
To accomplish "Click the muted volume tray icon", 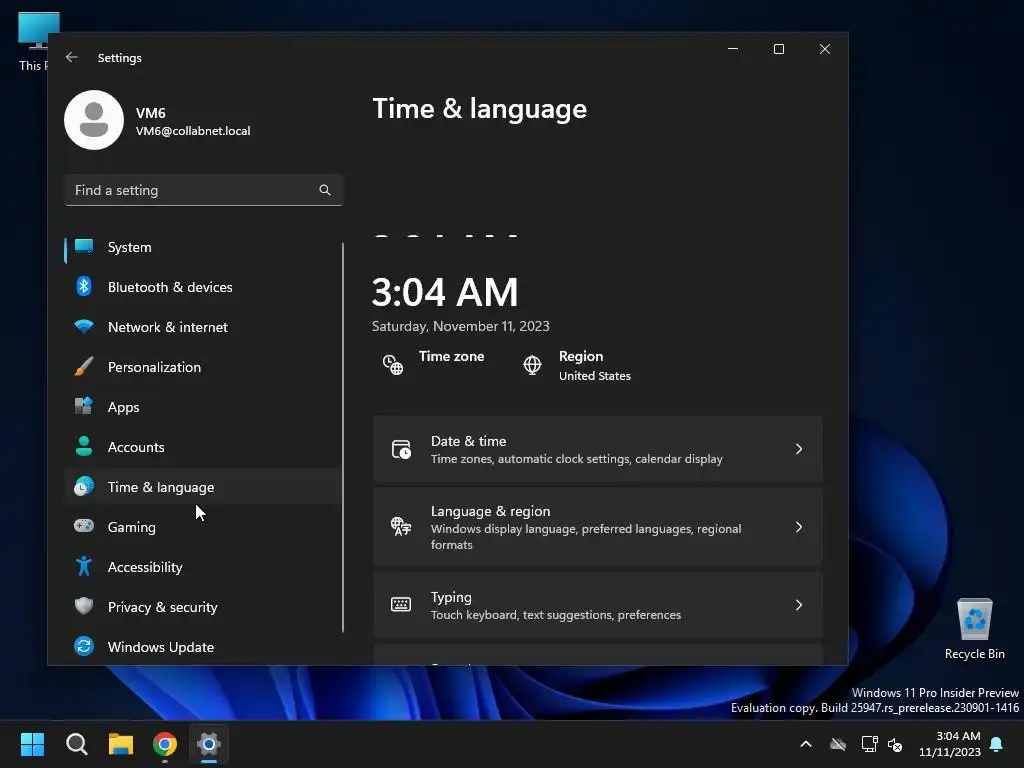I will coord(895,744).
